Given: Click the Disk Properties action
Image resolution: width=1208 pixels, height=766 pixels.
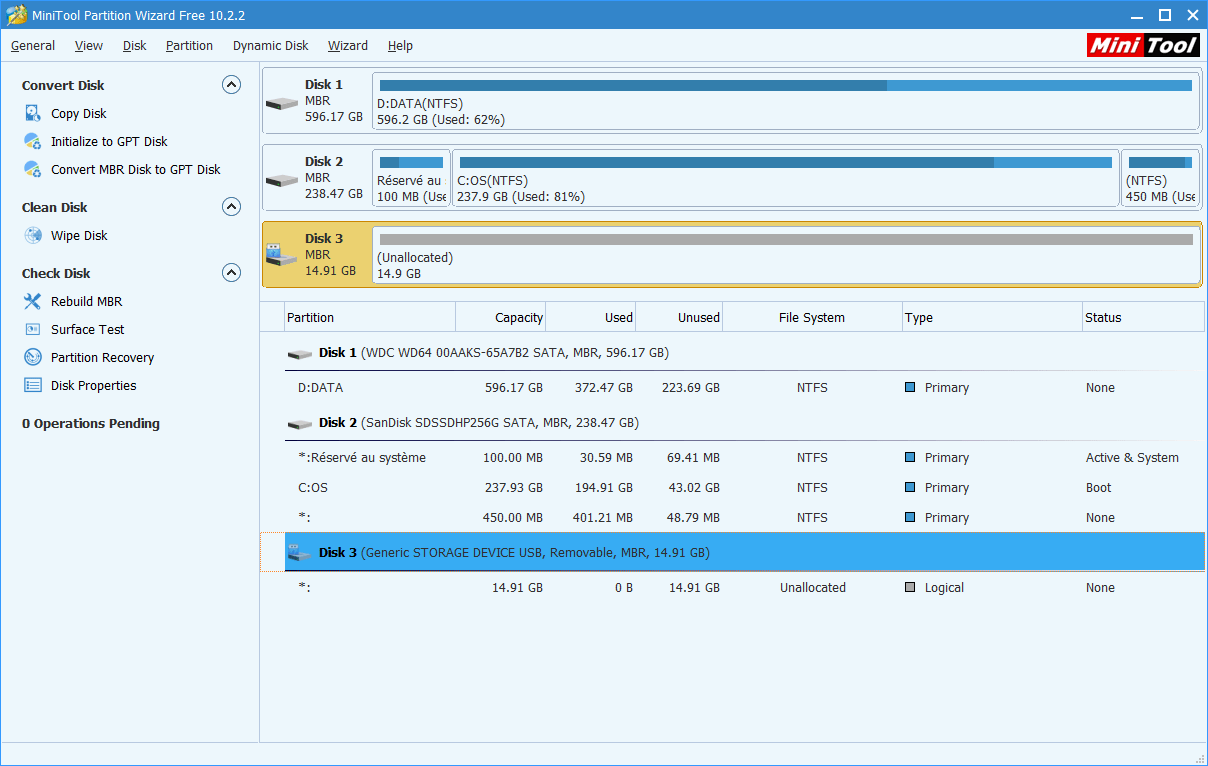Looking at the screenshot, I should pyautogui.click(x=94, y=385).
